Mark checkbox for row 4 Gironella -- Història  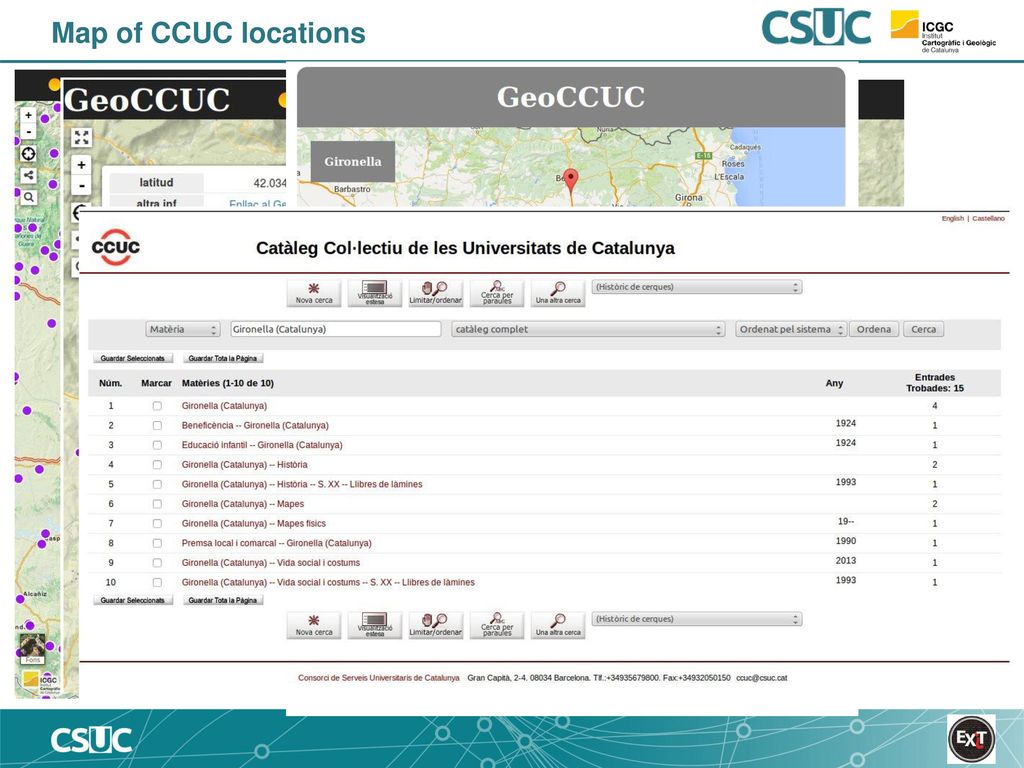pyautogui.click(x=157, y=464)
